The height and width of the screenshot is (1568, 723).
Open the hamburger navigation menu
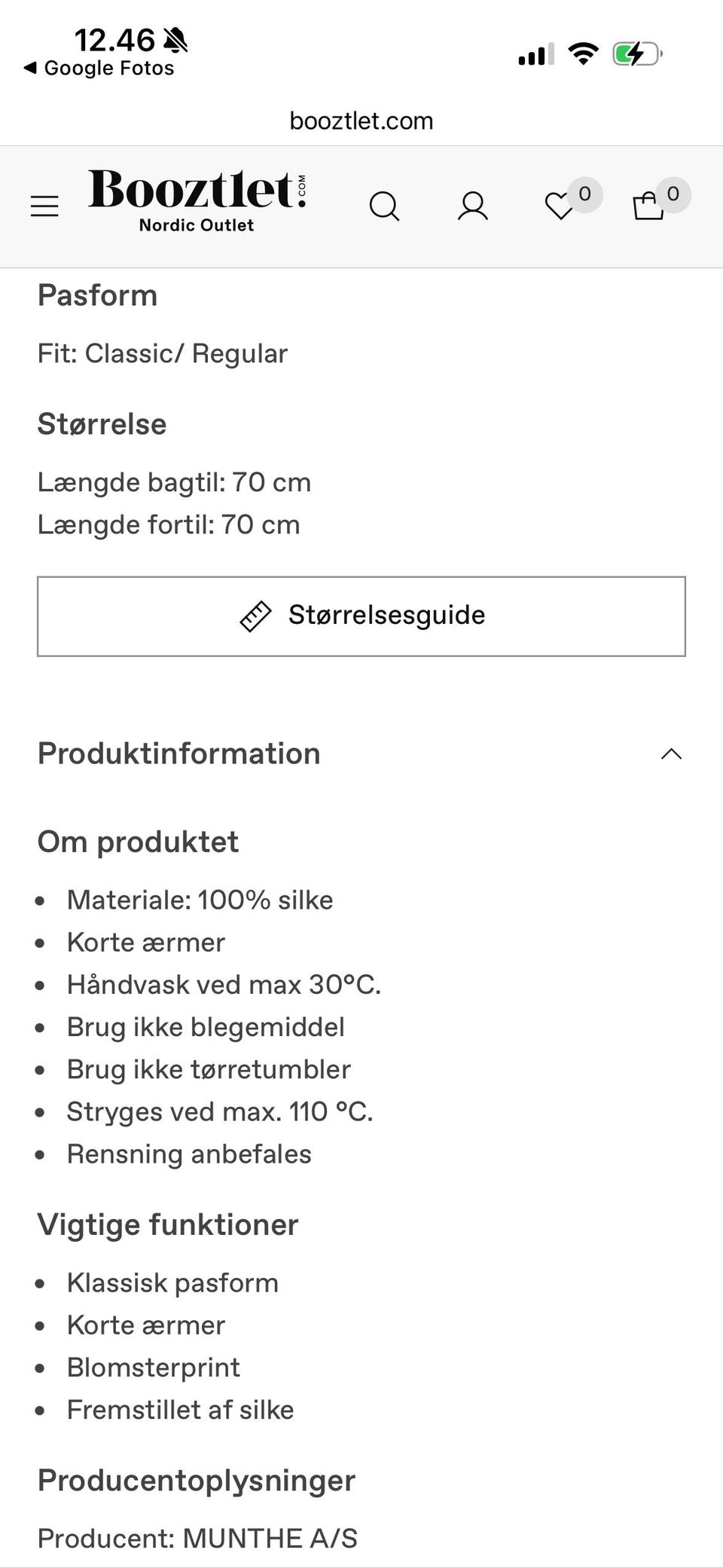click(x=44, y=206)
